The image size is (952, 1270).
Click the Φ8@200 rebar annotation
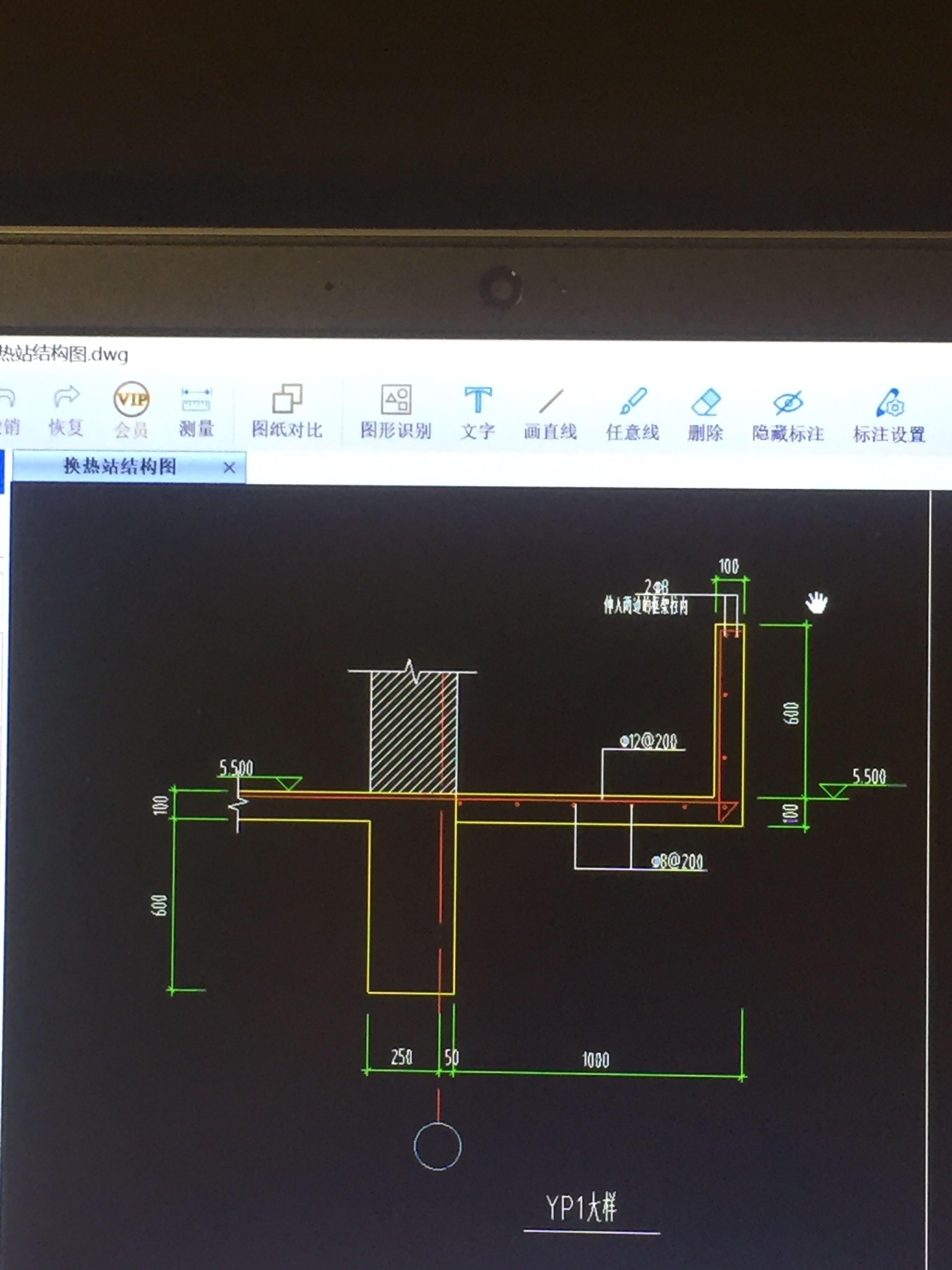click(x=678, y=861)
